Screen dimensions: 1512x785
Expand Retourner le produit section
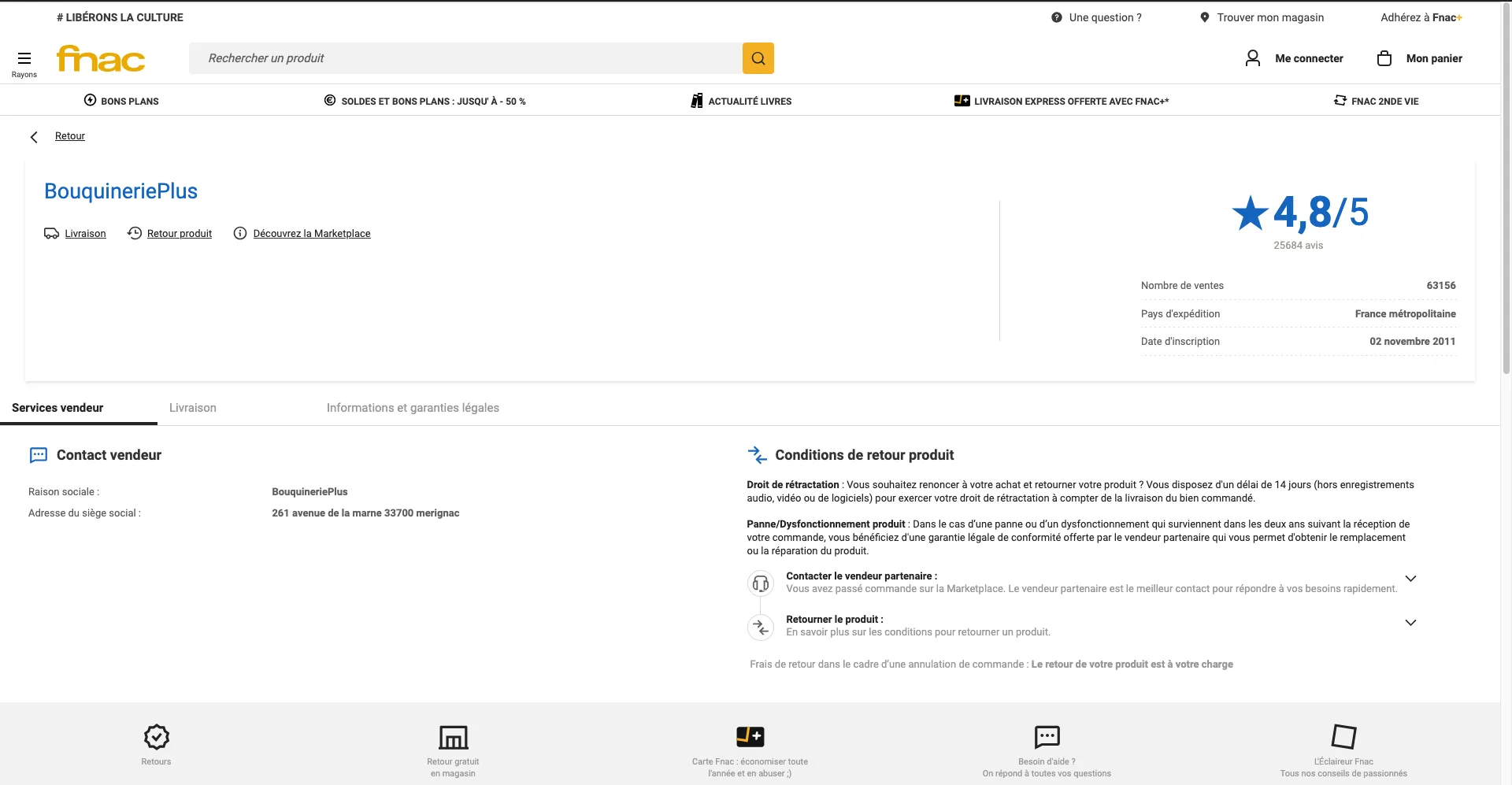1410,623
